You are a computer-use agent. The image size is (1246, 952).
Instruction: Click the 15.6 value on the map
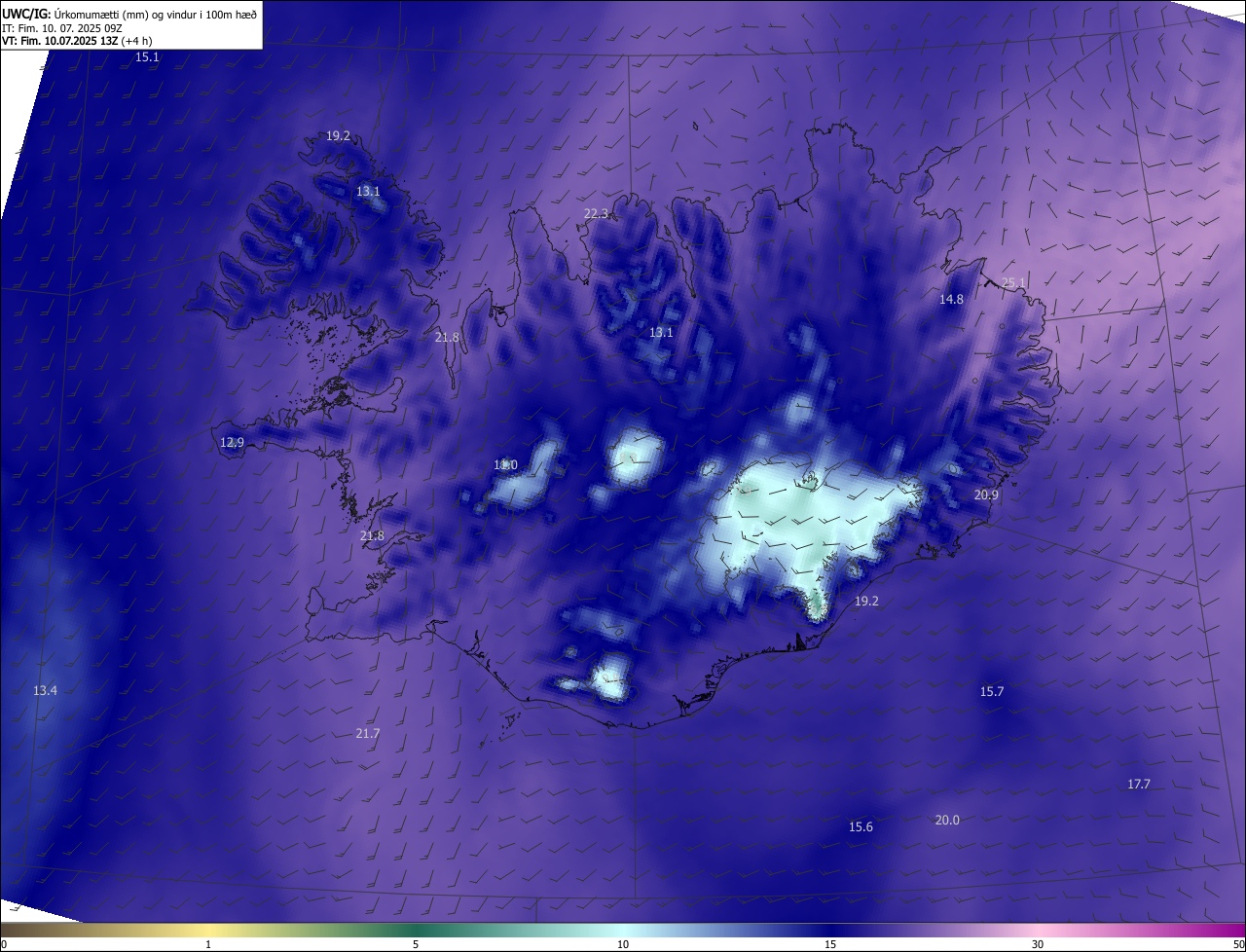[861, 827]
